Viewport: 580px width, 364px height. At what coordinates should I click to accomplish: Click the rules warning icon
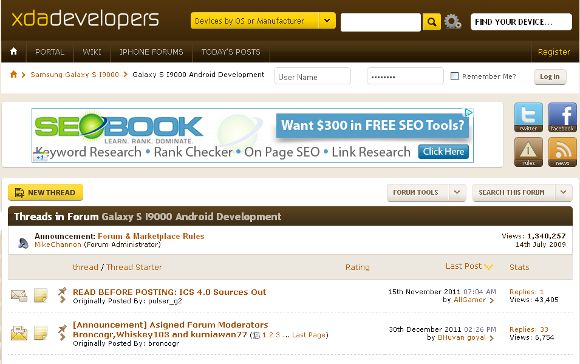point(528,152)
